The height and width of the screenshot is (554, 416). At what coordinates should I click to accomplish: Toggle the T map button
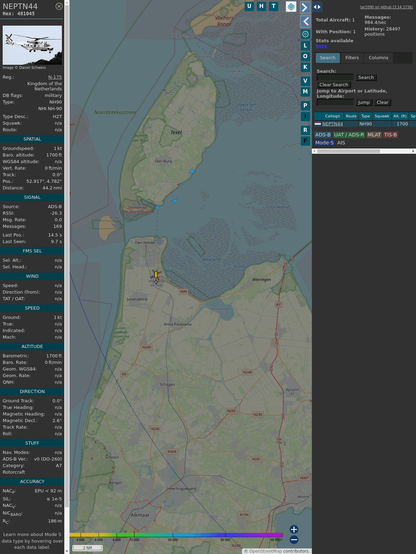[x=274, y=6]
